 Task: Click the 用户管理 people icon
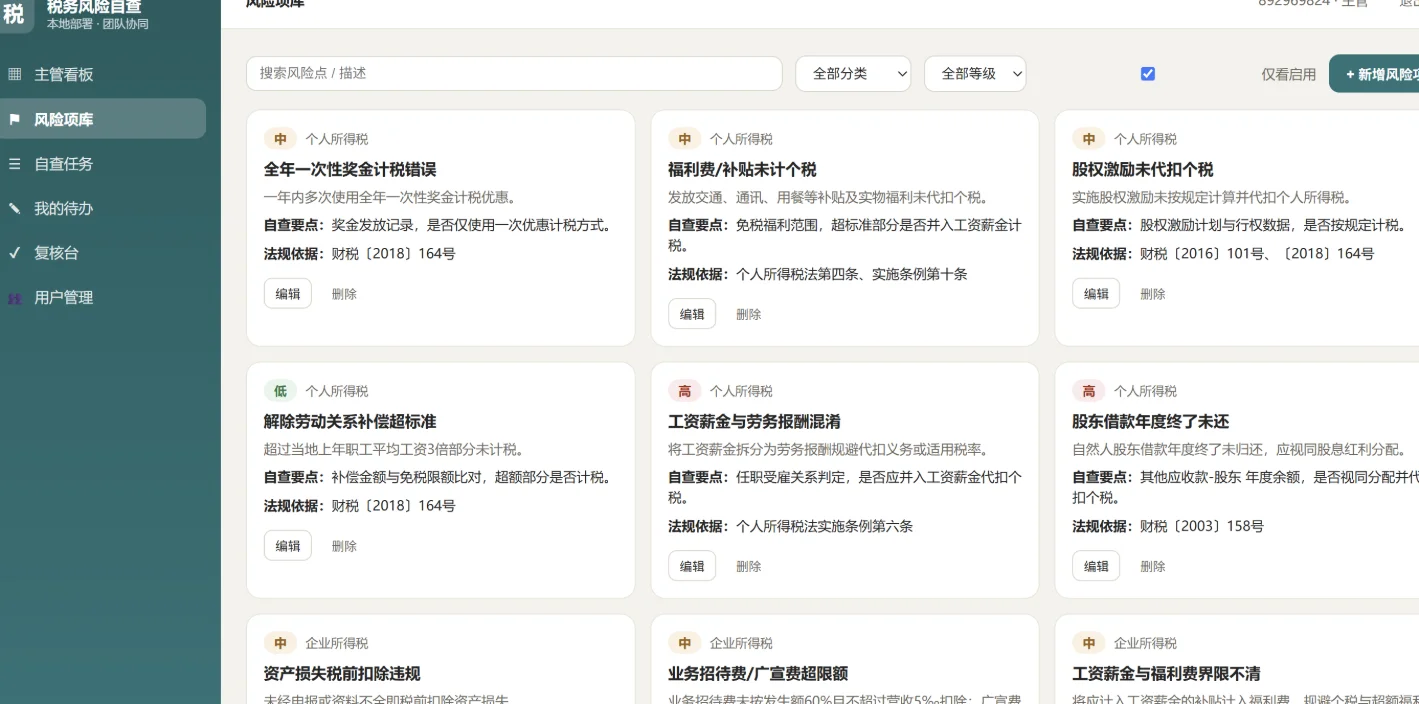14,298
